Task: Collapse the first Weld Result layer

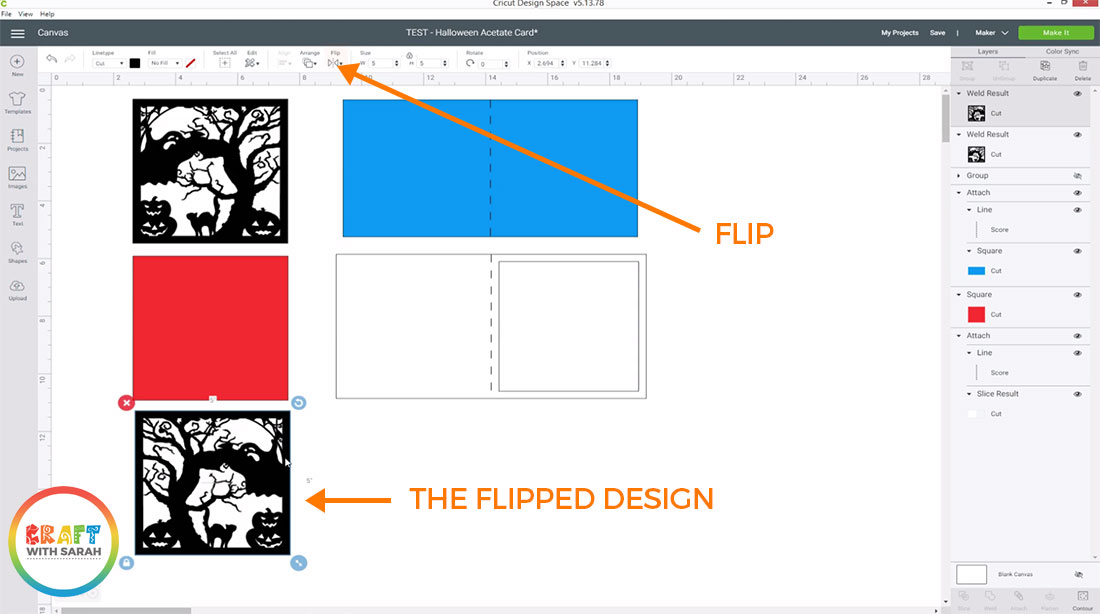Action: coord(959,93)
